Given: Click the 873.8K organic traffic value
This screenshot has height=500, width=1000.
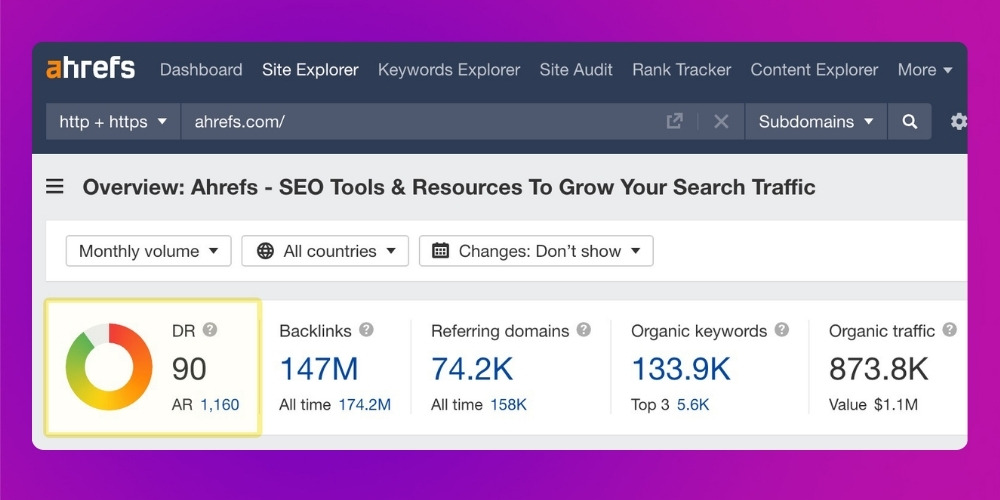Looking at the screenshot, I should click(x=879, y=369).
